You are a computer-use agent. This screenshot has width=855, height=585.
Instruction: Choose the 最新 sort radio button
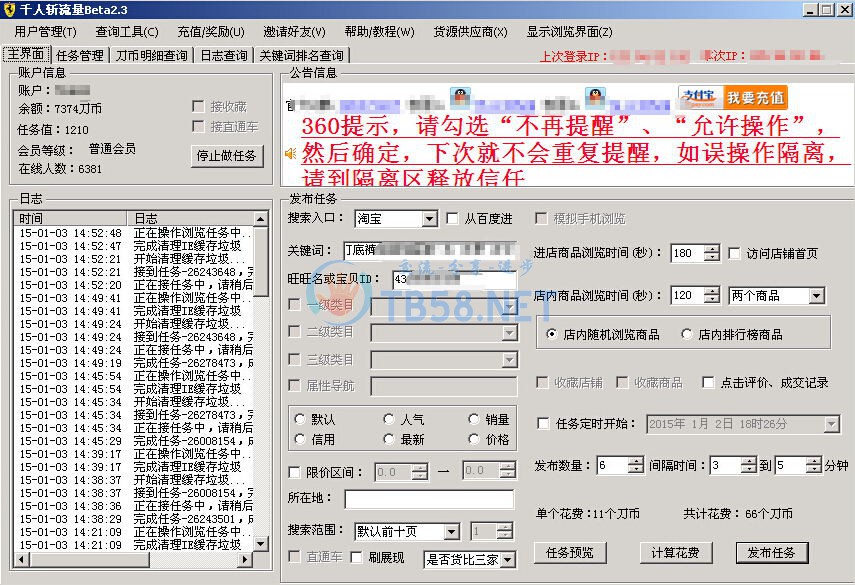point(389,439)
